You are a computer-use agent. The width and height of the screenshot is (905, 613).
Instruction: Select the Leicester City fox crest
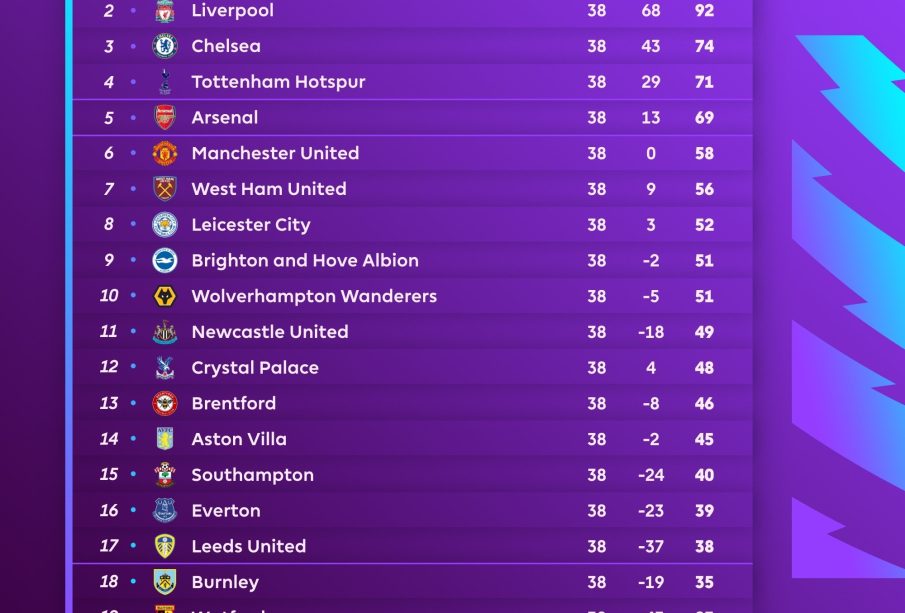tap(165, 225)
